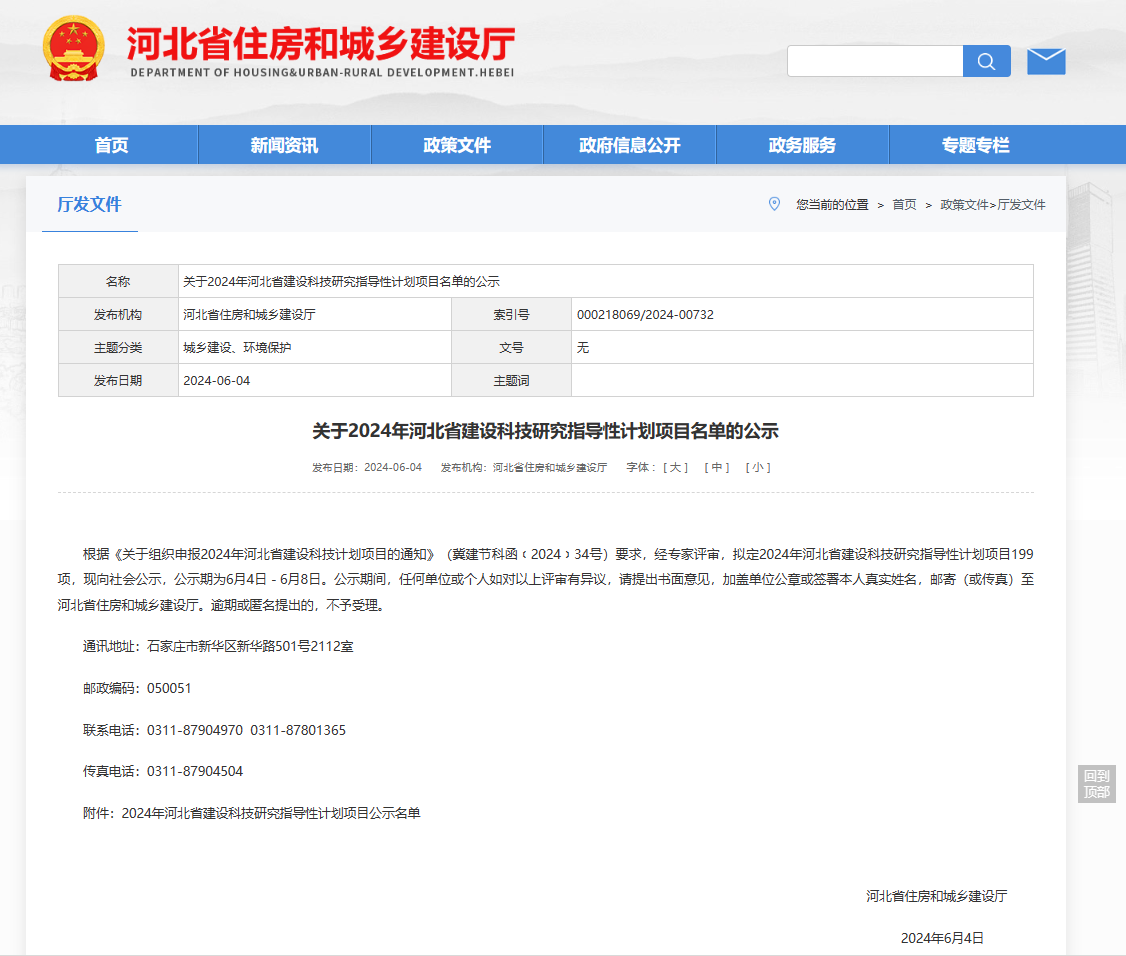Type in the search input field
This screenshot has height=956, width=1126.
click(x=875, y=62)
